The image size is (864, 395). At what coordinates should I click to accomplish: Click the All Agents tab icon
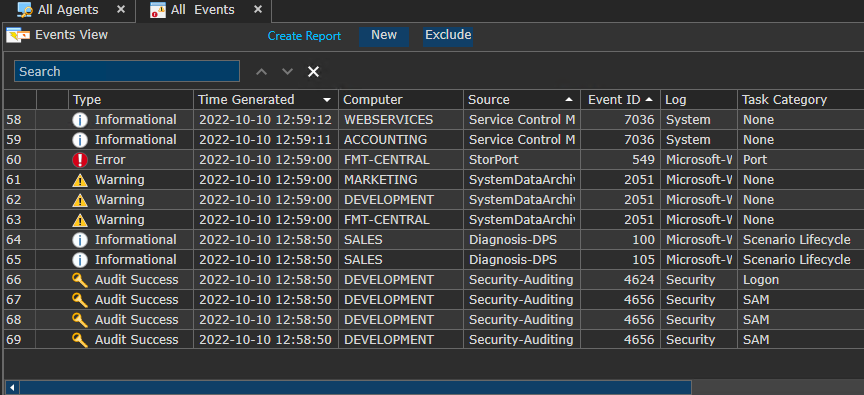25,10
